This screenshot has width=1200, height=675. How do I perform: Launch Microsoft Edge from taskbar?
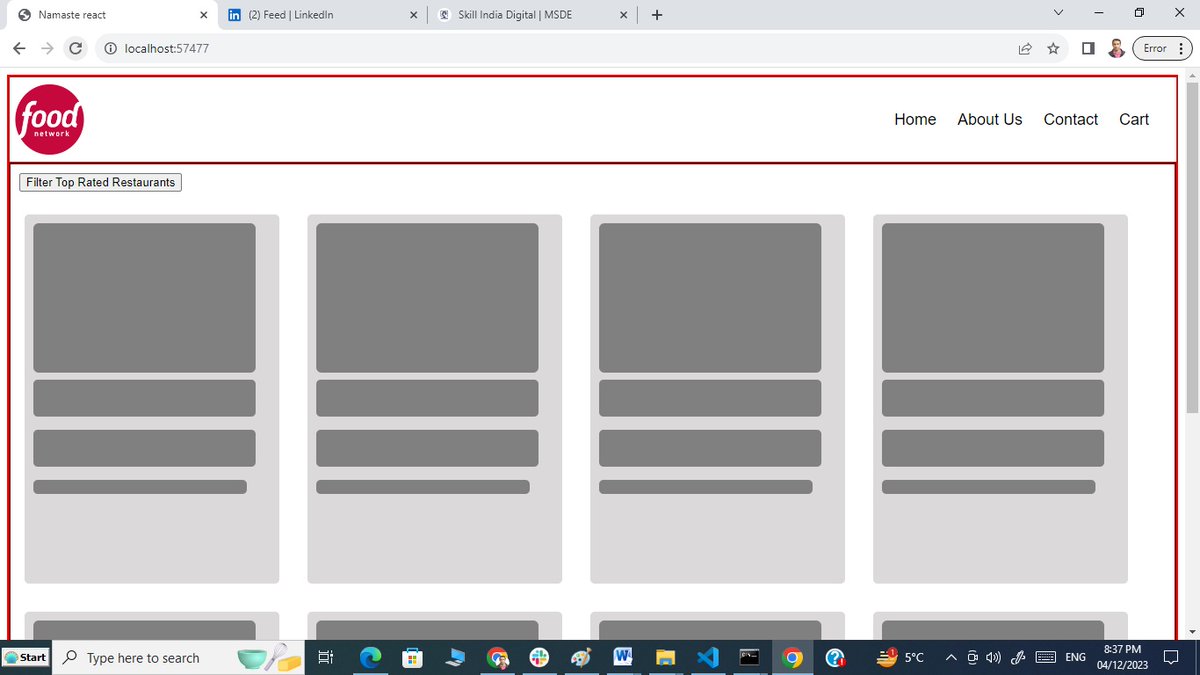tap(371, 658)
